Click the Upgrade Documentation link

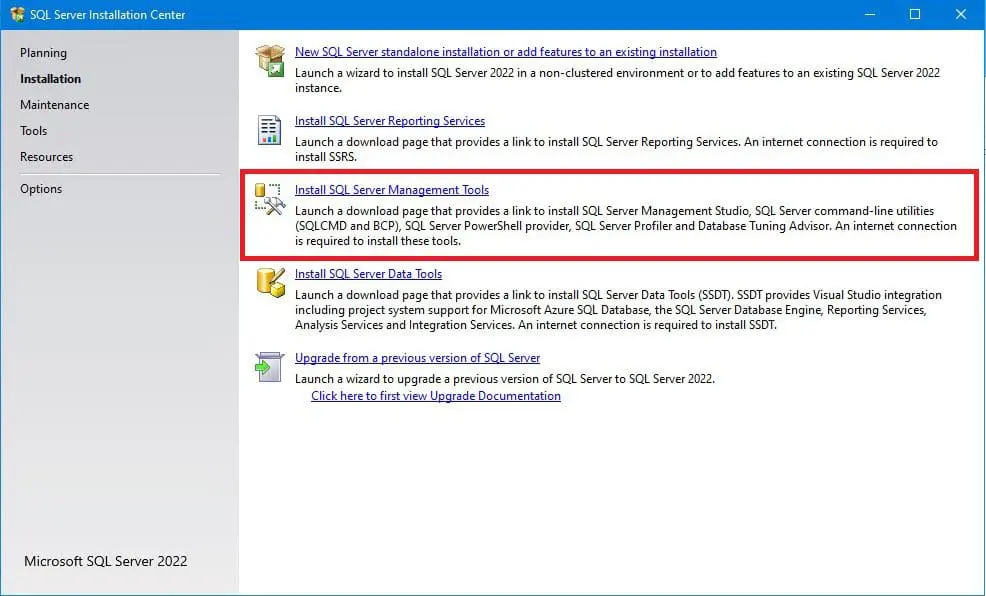coord(435,395)
